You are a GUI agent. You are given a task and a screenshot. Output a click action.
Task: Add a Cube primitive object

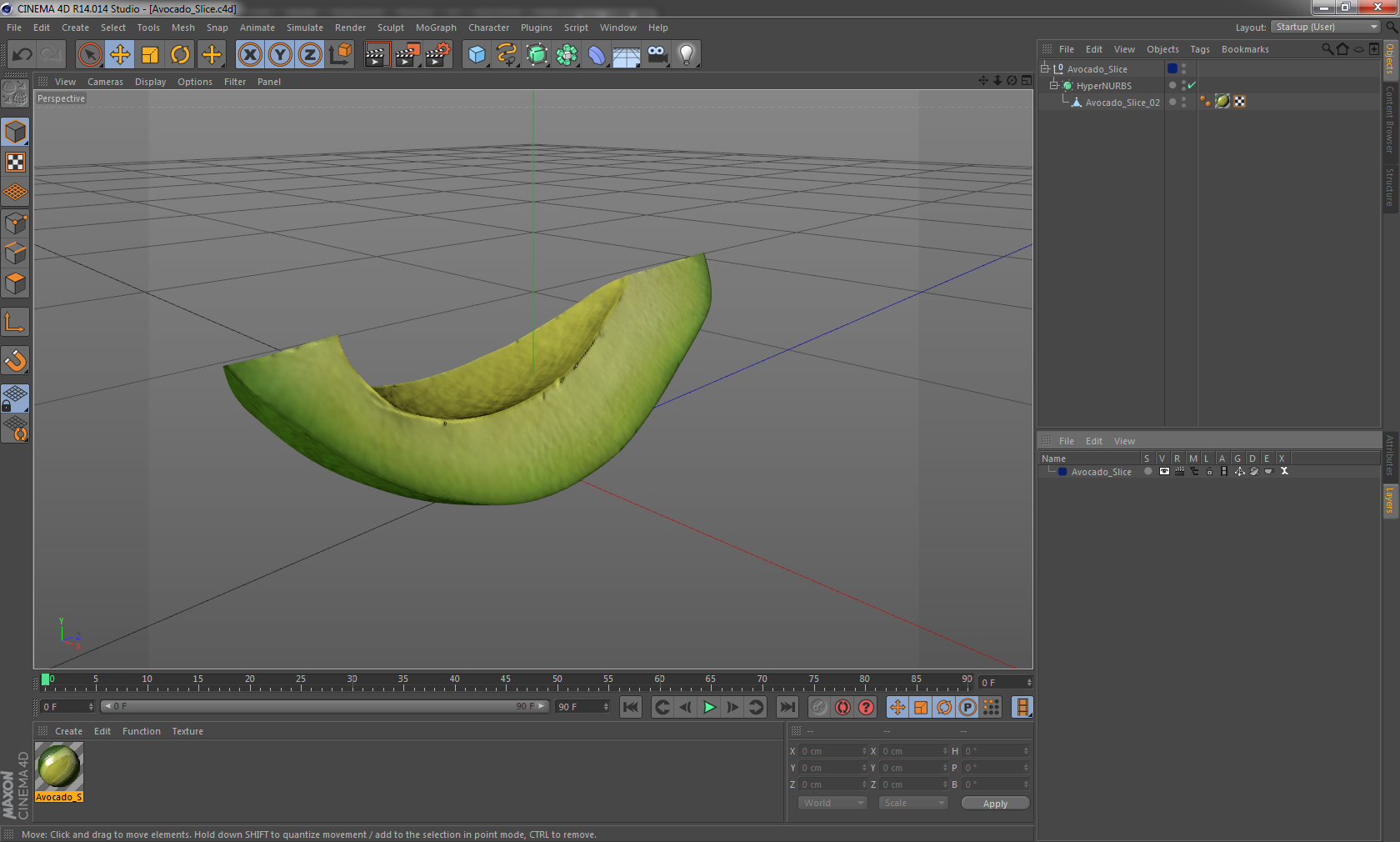tap(477, 55)
